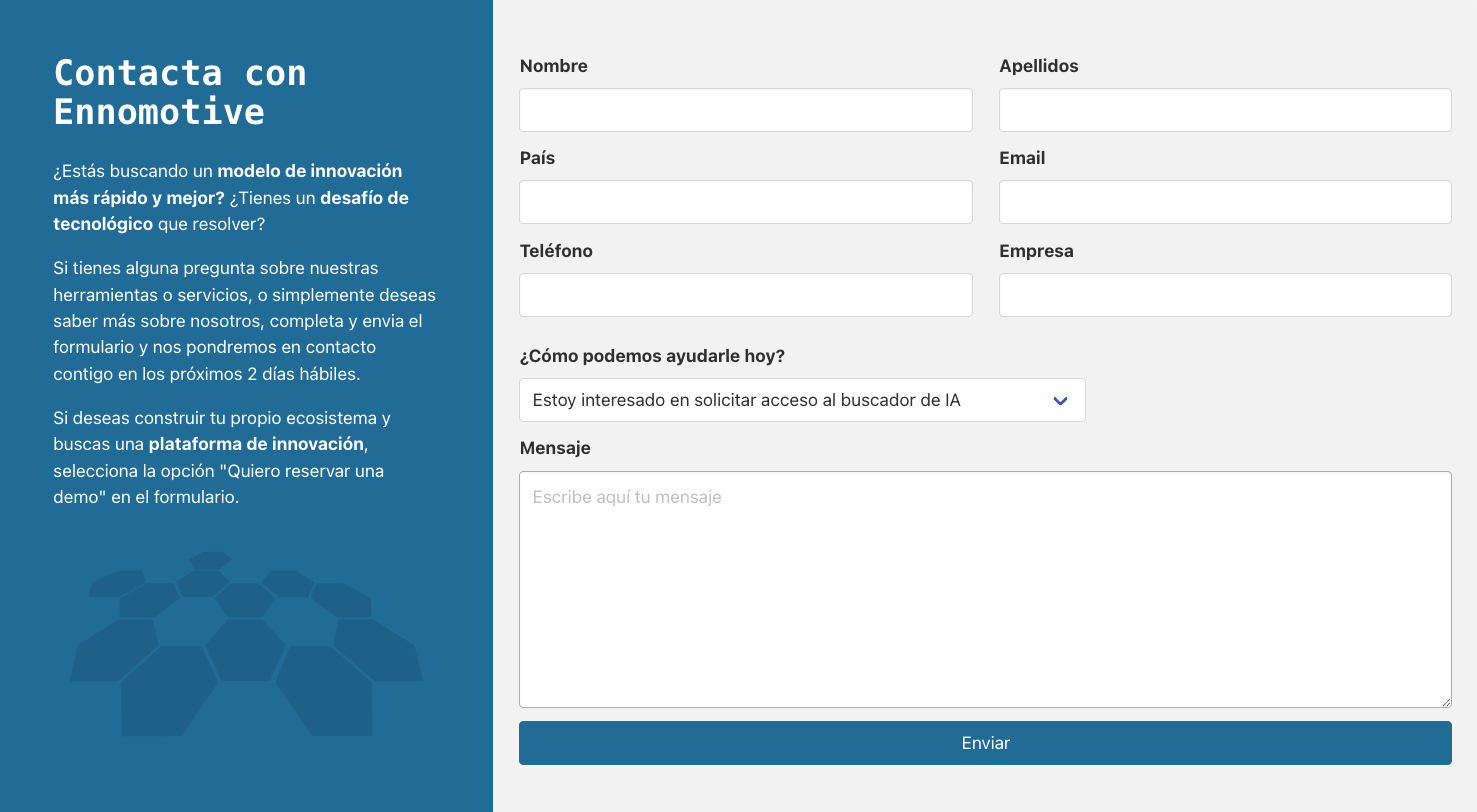Click into the Email field
Image resolution: width=1477 pixels, height=812 pixels.
click(x=1224, y=202)
